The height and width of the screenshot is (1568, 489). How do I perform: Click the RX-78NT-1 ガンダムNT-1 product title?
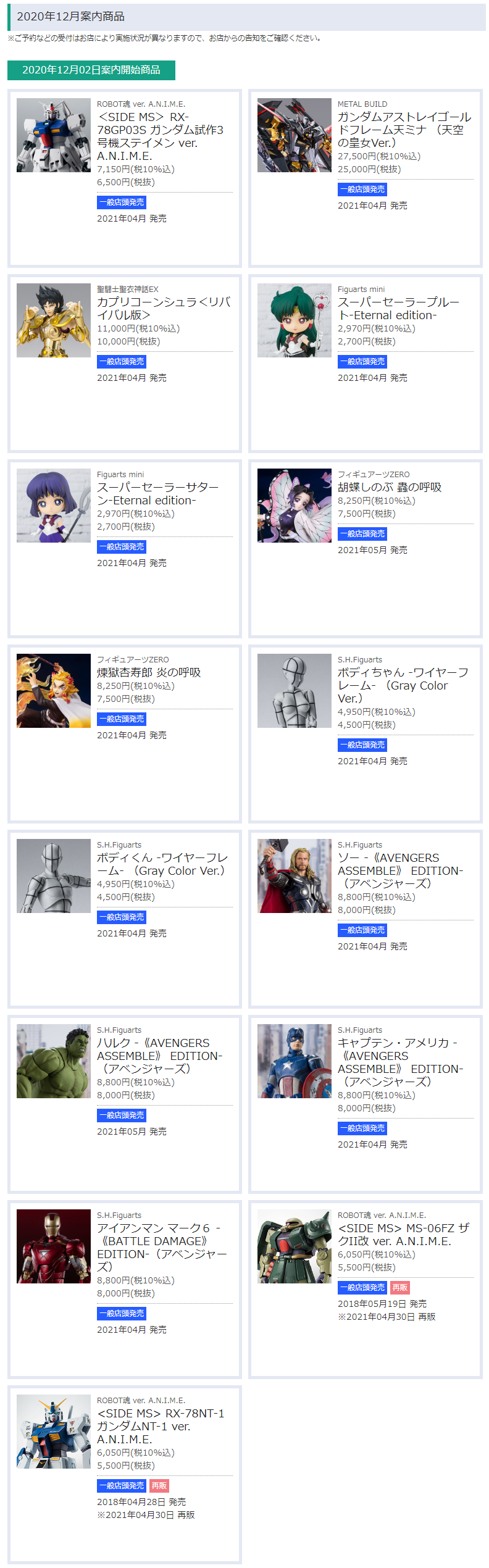[161, 1426]
